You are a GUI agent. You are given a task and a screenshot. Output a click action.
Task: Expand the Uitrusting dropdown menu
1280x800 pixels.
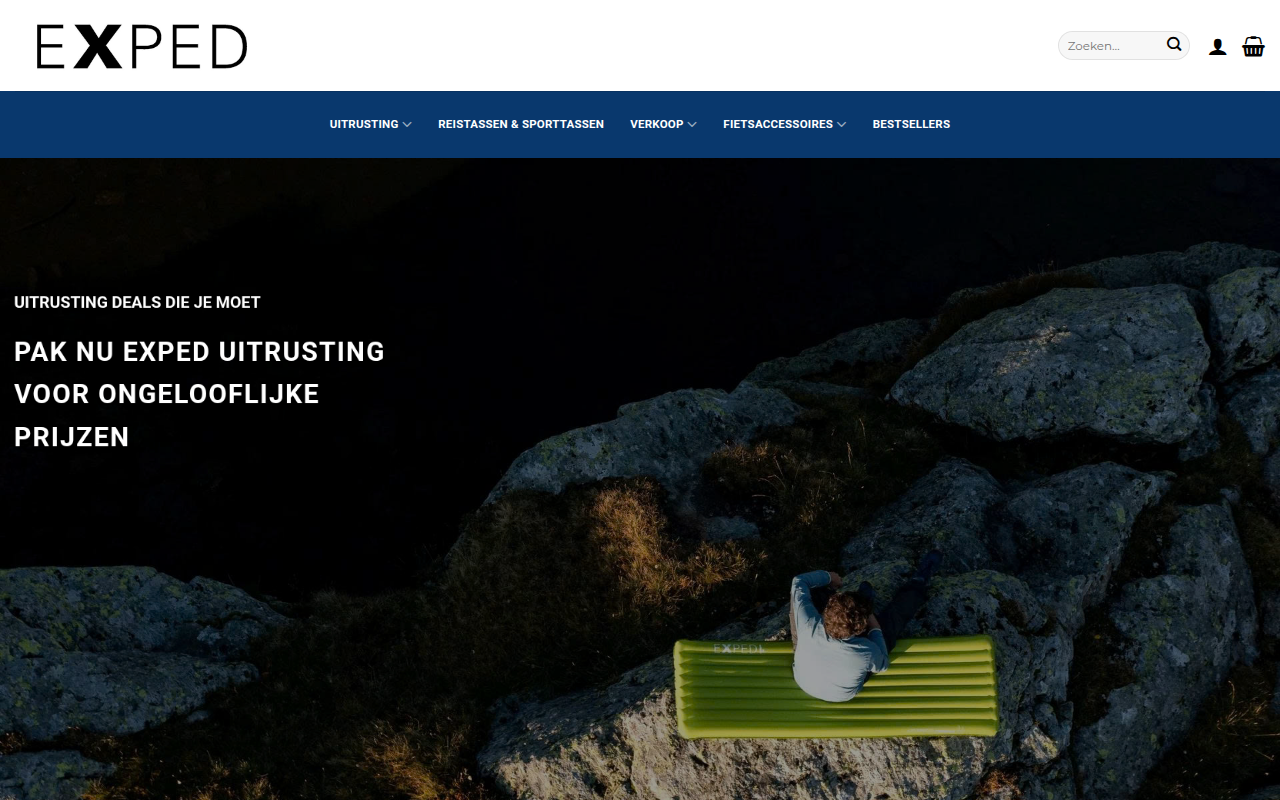tap(370, 124)
